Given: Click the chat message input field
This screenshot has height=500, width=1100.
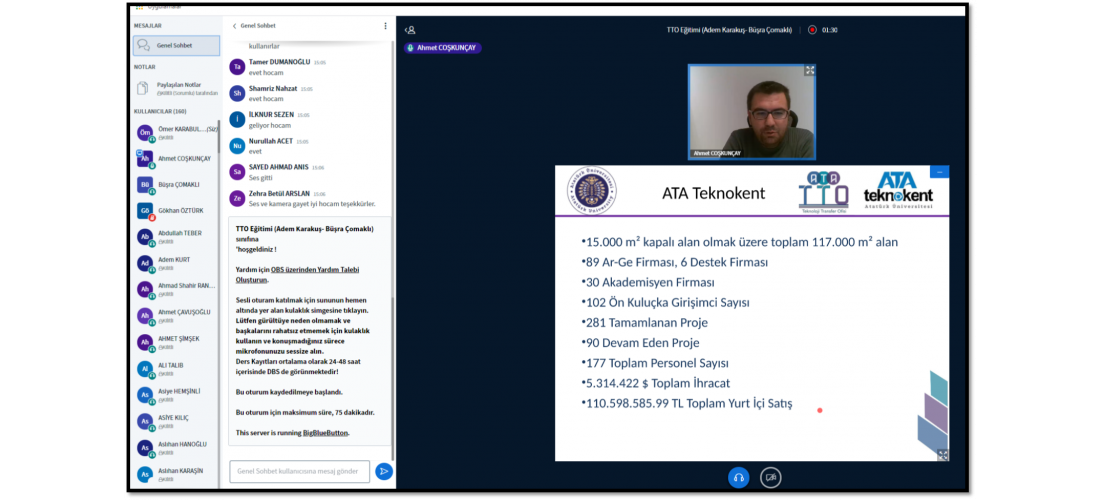Looking at the screenshot, I should (x=299, y=471).
